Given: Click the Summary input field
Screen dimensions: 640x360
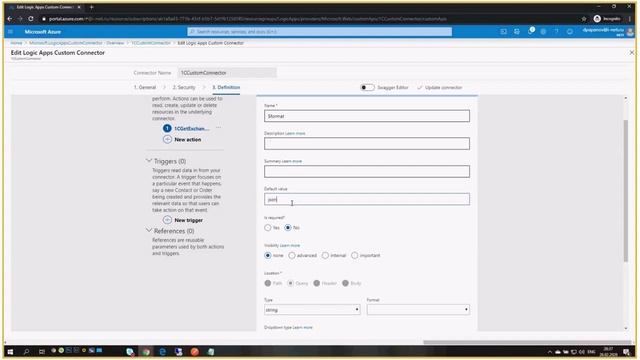Looking at the screenshot, I should 367,171.
